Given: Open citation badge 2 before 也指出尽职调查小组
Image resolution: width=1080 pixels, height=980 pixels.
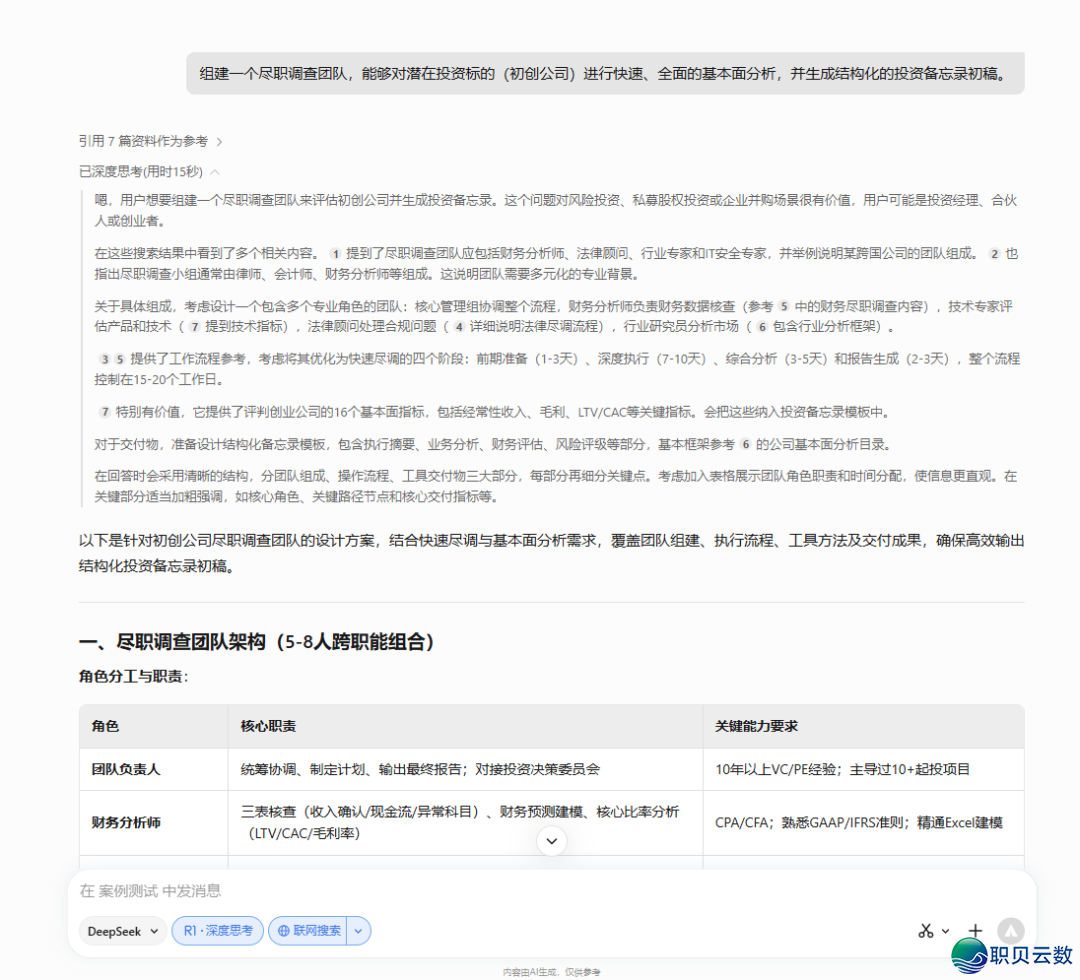Looking at the screenshot, I should (x=994, y=254).
